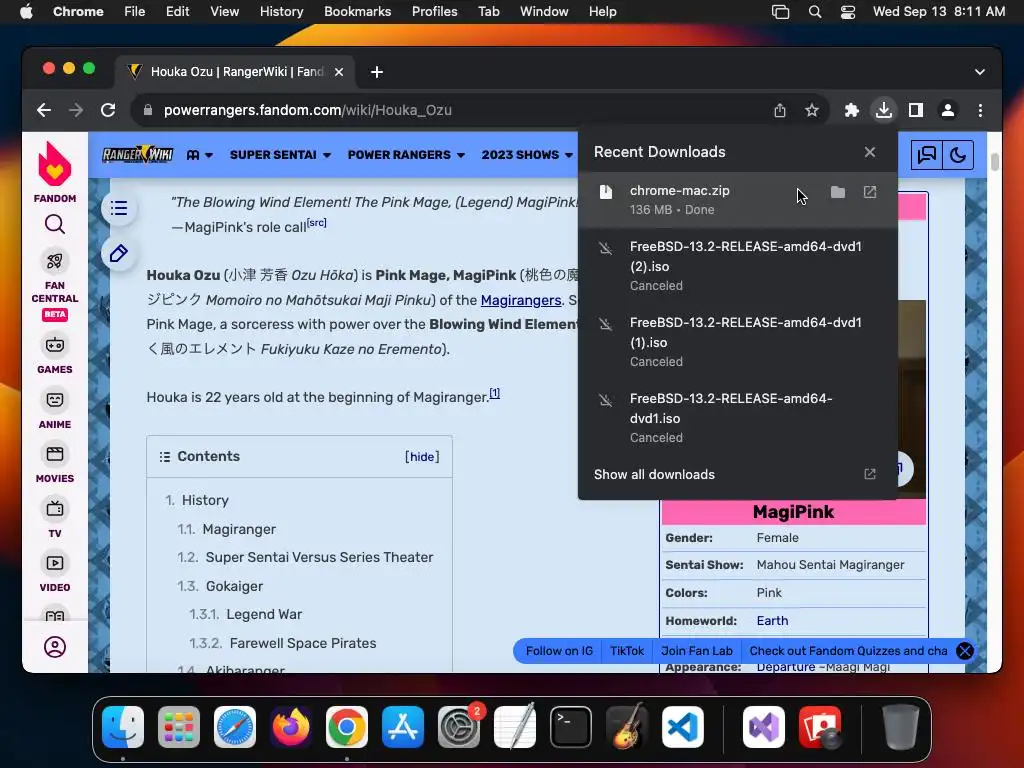This screenshot has height=768, width=1024.
Task: Open chrome-mac.zip with the external open icon
Action: coord(870,192)
